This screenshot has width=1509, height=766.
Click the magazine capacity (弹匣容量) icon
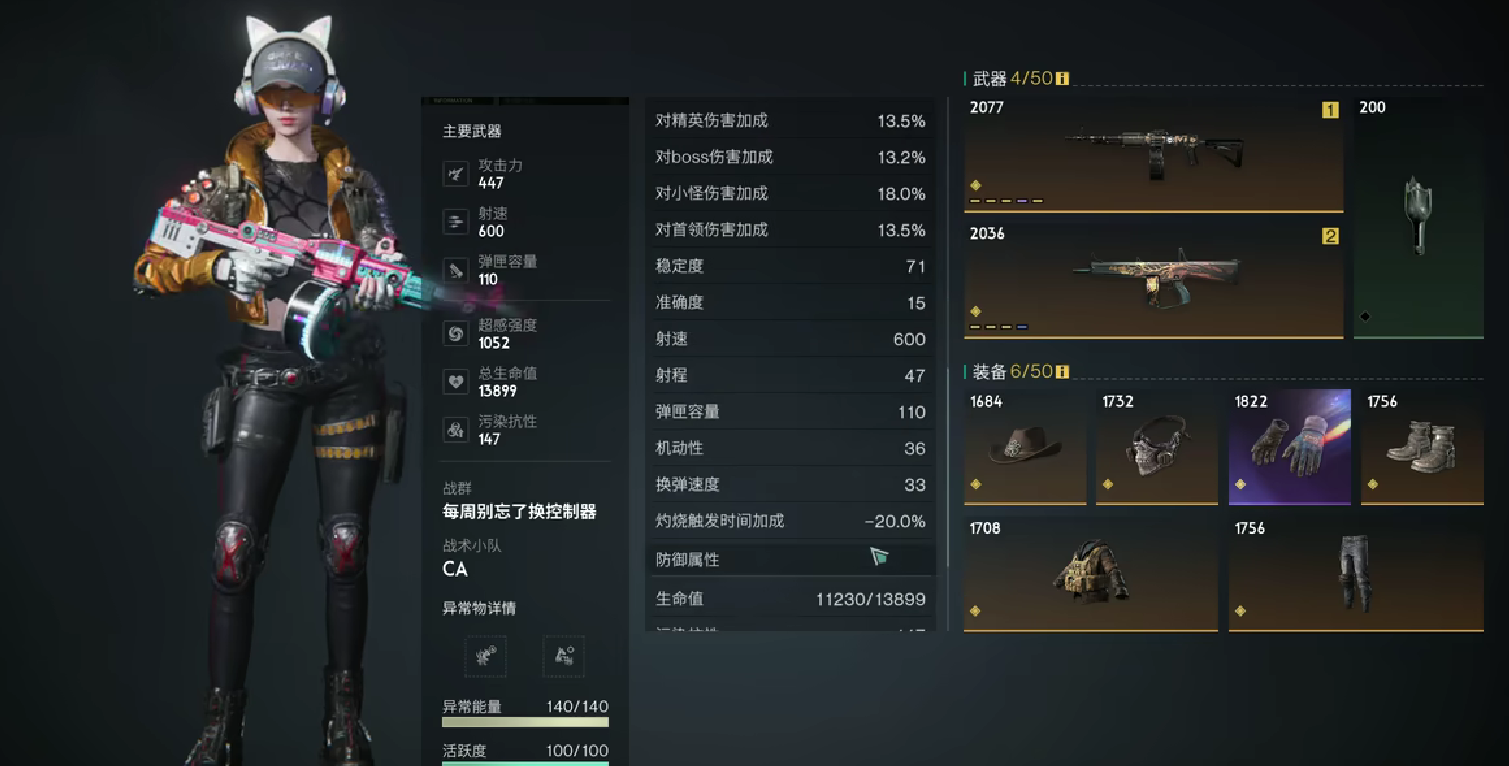[456, 270]
